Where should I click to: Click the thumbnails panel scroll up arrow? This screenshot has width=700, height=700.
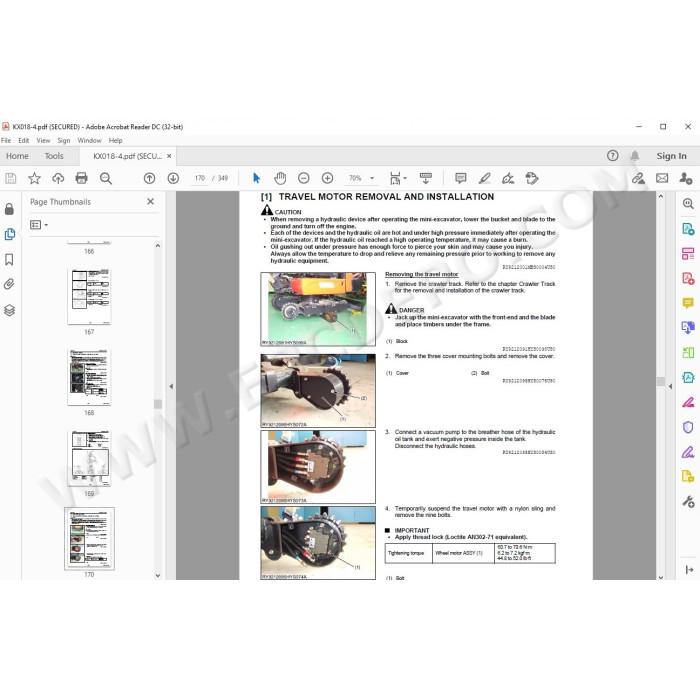158,246
